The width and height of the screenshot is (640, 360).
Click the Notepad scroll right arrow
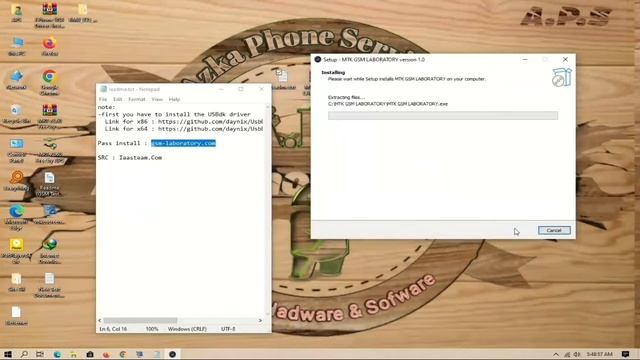coord(260,320)
